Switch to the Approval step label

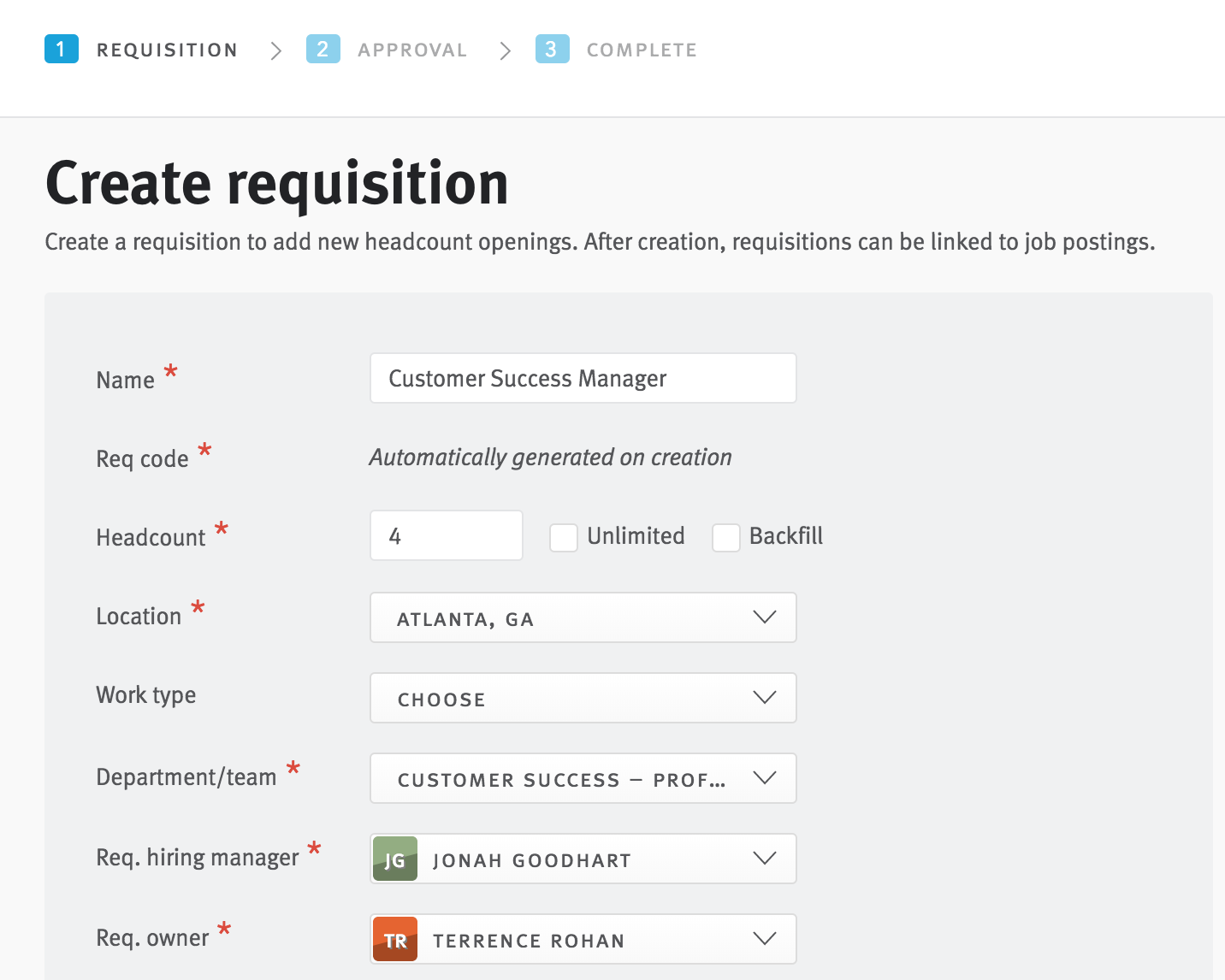[x=412, y=50]
